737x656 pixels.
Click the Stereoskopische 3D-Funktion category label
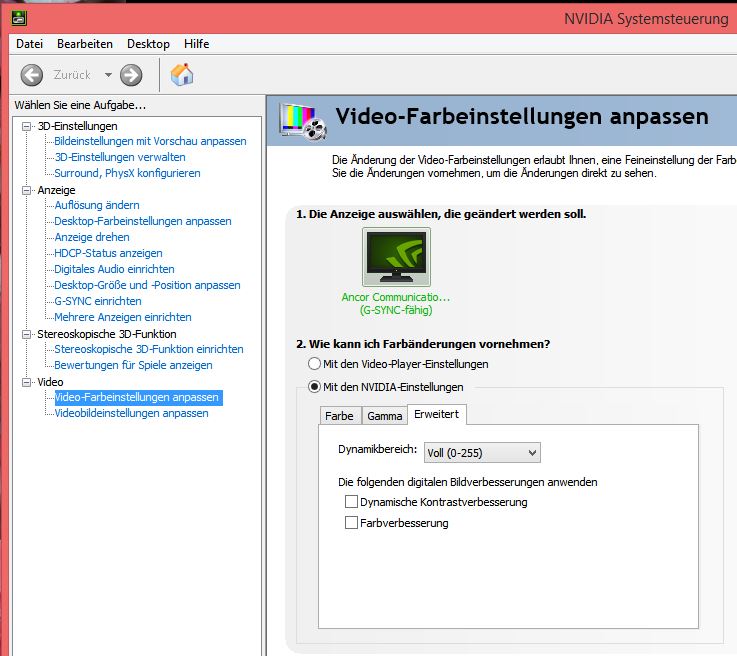coord(107,334)
